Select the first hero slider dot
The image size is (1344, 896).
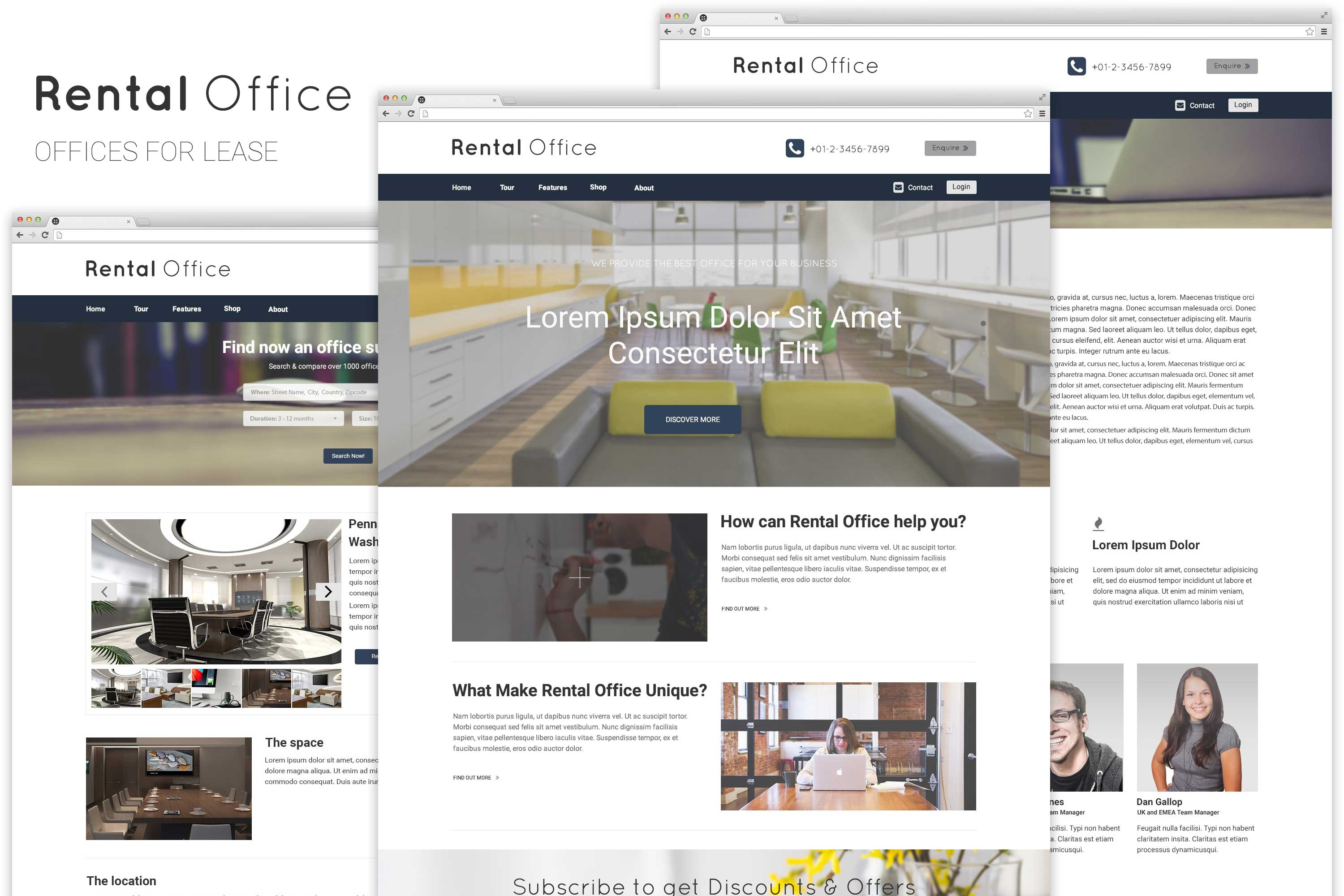pos(983,323)
